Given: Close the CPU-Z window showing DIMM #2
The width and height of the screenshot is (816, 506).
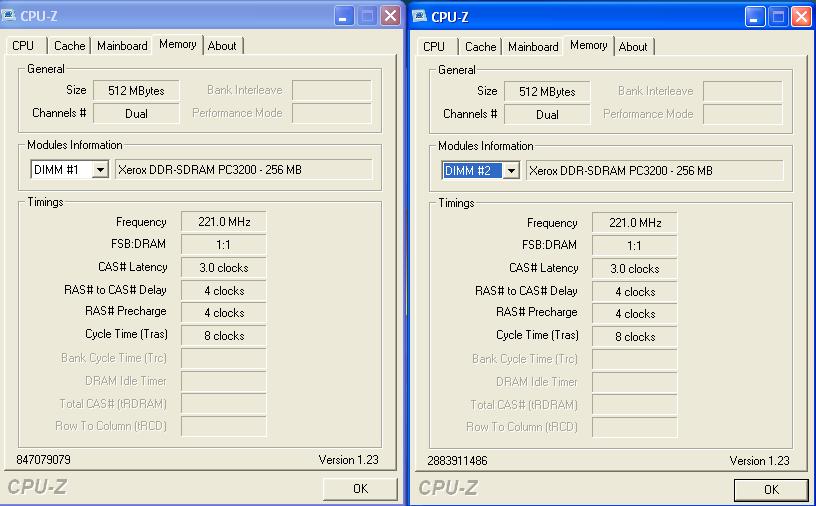Looking at the screenshot, I should pyautogui.click(x=800, y=17).
